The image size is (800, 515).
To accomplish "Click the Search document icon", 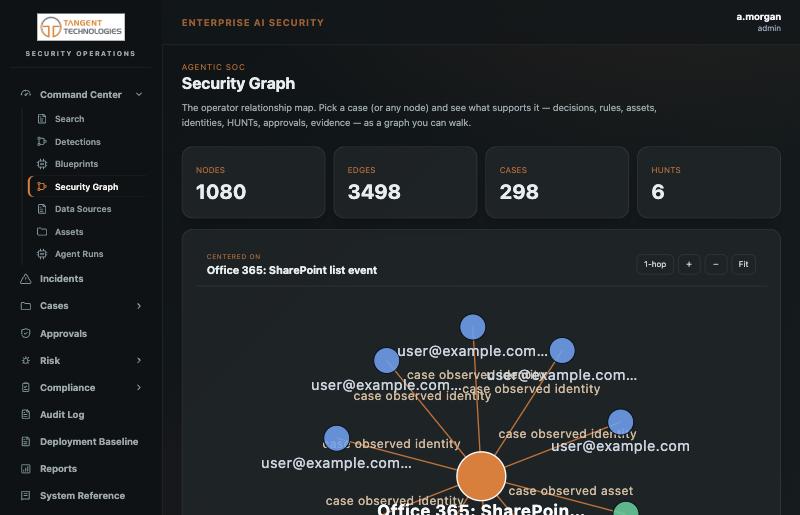I will [42, 119].
